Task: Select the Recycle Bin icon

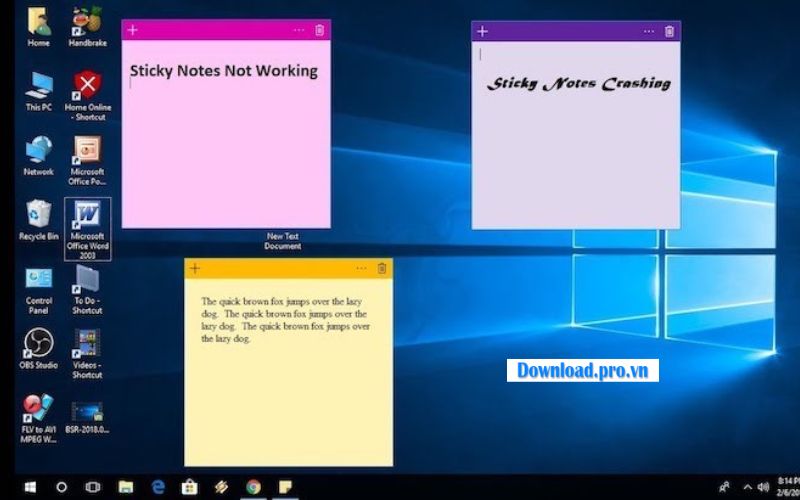Action: 39,220
